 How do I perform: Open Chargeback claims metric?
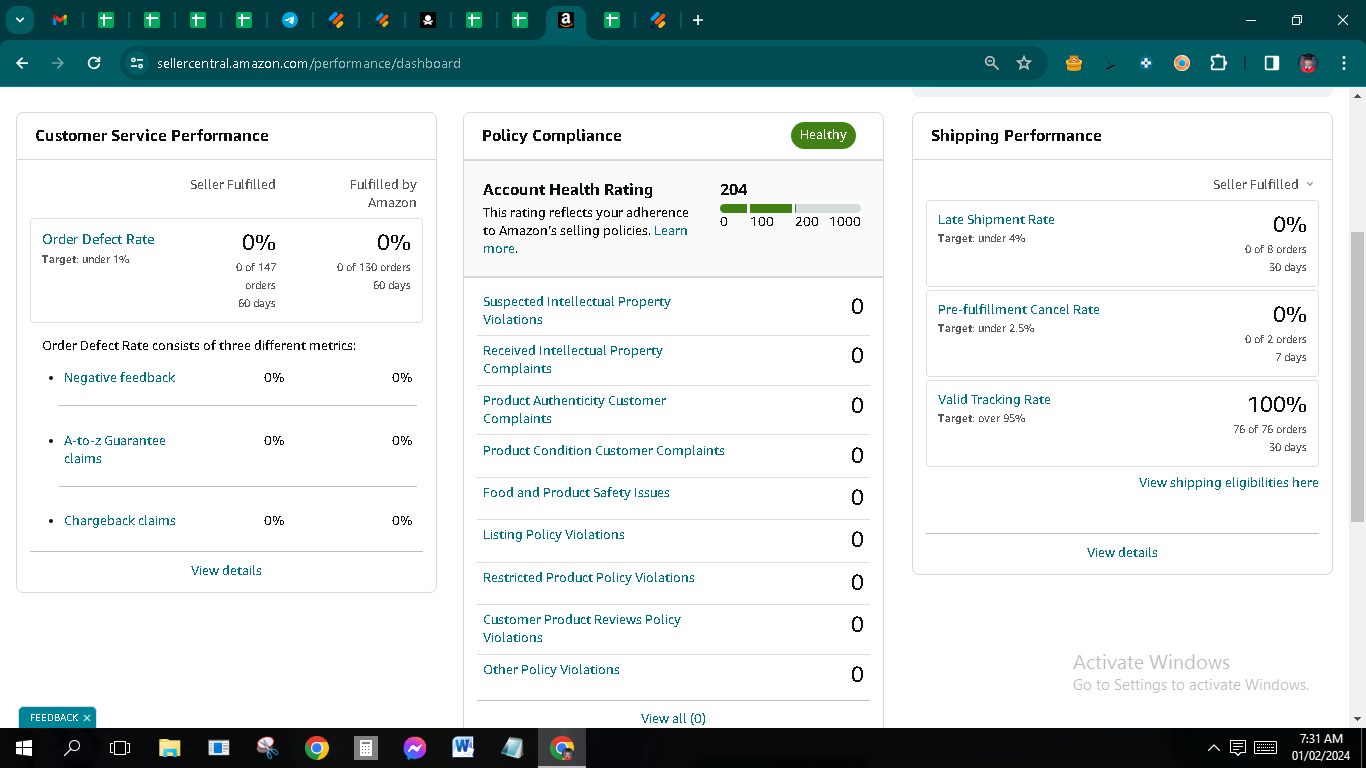120,520
